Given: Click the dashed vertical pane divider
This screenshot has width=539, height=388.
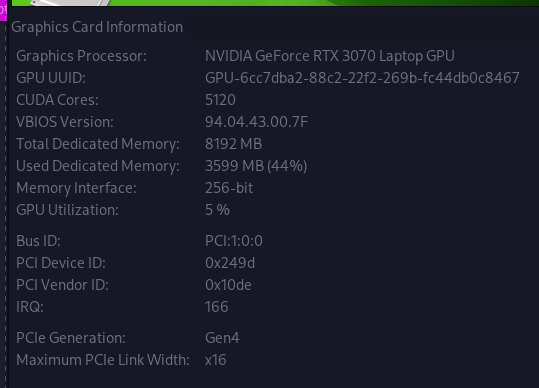Looking at the screenshot, I should point(6,204).
